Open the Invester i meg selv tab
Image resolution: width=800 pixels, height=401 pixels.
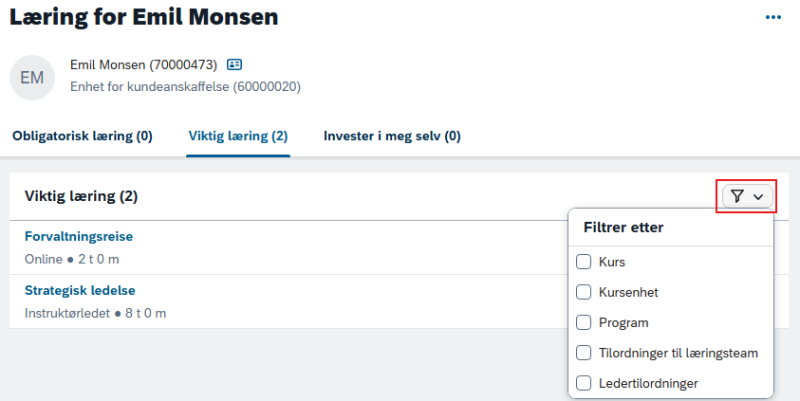392,136
